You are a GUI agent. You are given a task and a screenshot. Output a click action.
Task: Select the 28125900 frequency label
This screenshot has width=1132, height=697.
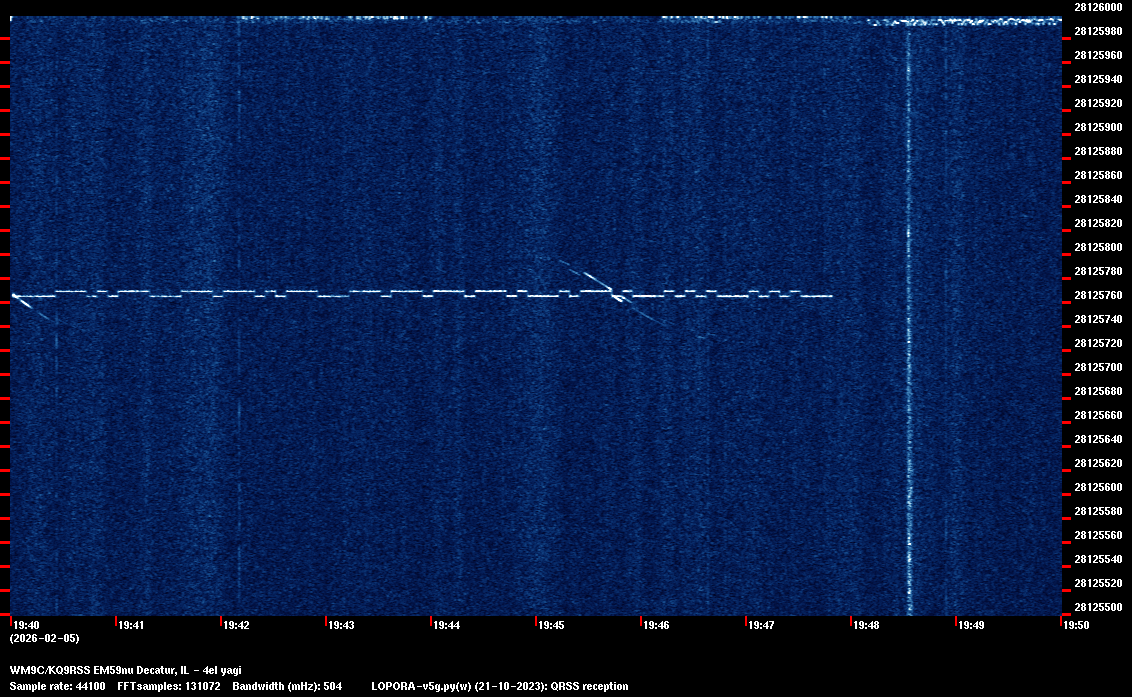point(1097,127)
